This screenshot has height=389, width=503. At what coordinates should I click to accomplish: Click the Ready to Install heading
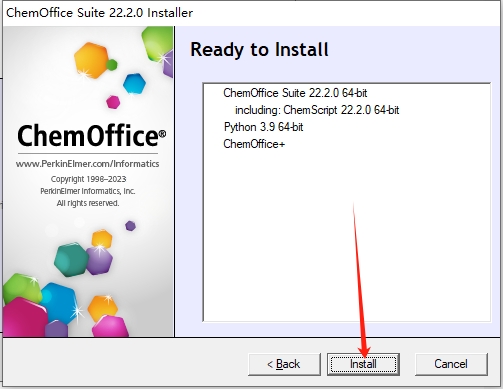[259, 50]
